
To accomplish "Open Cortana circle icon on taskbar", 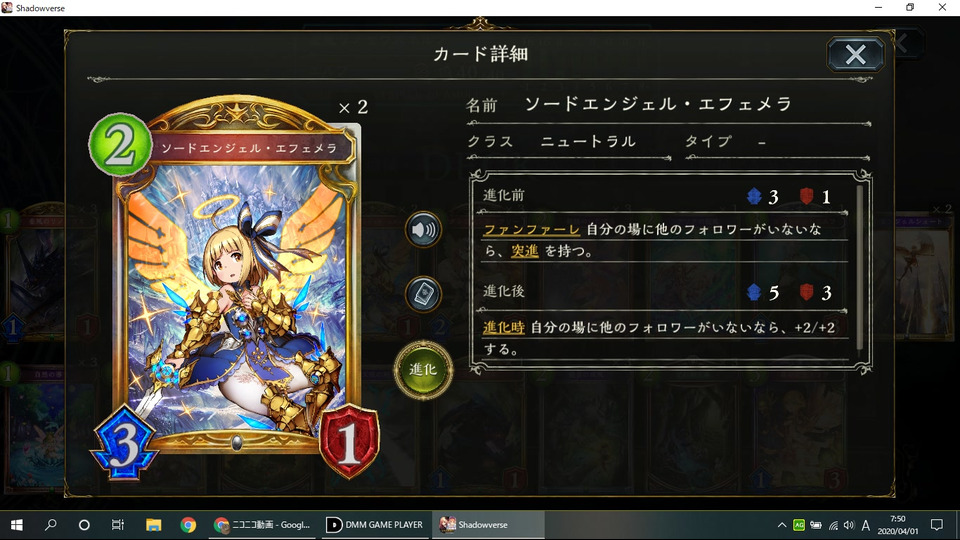I will (x=84, y=525).
